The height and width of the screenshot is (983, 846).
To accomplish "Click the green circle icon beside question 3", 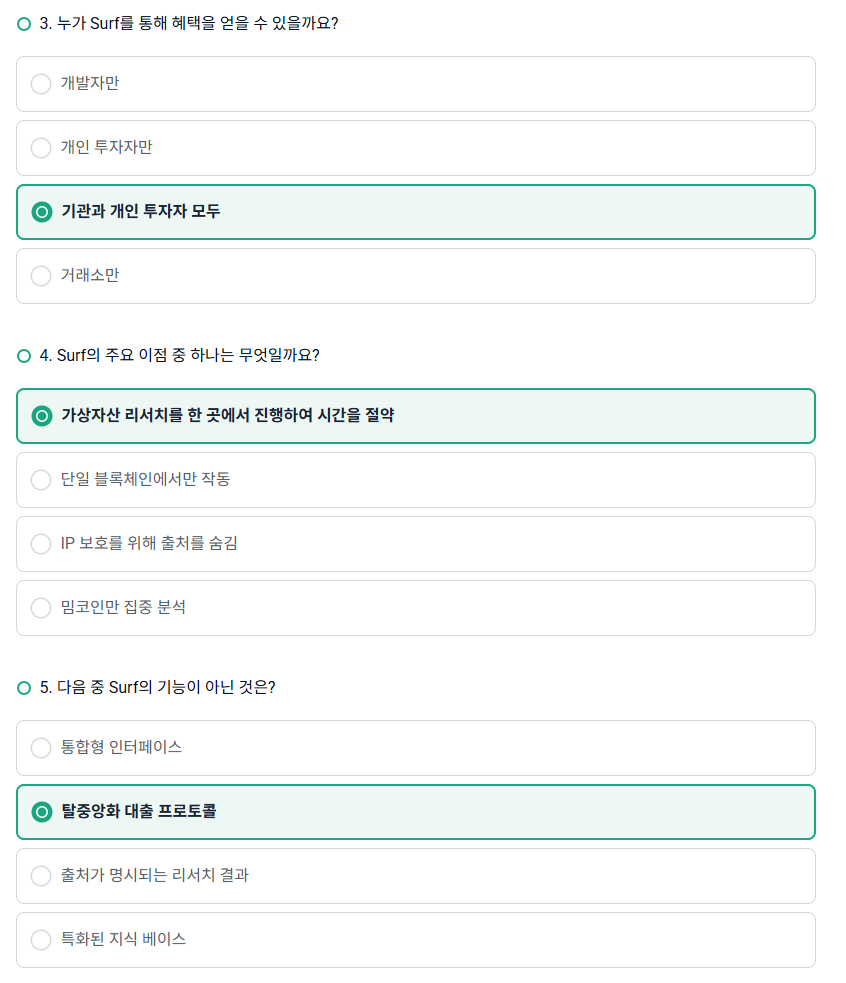I will (24, 24).
